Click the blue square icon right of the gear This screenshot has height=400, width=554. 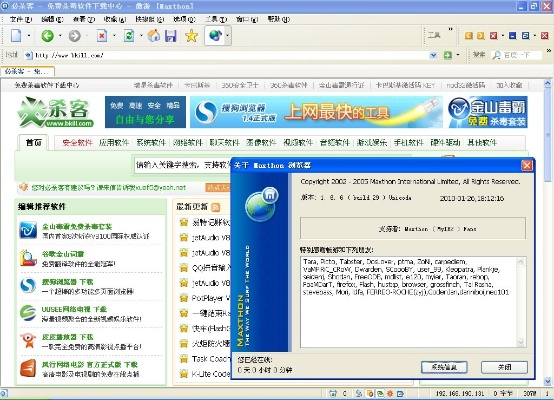pos(400,393)
